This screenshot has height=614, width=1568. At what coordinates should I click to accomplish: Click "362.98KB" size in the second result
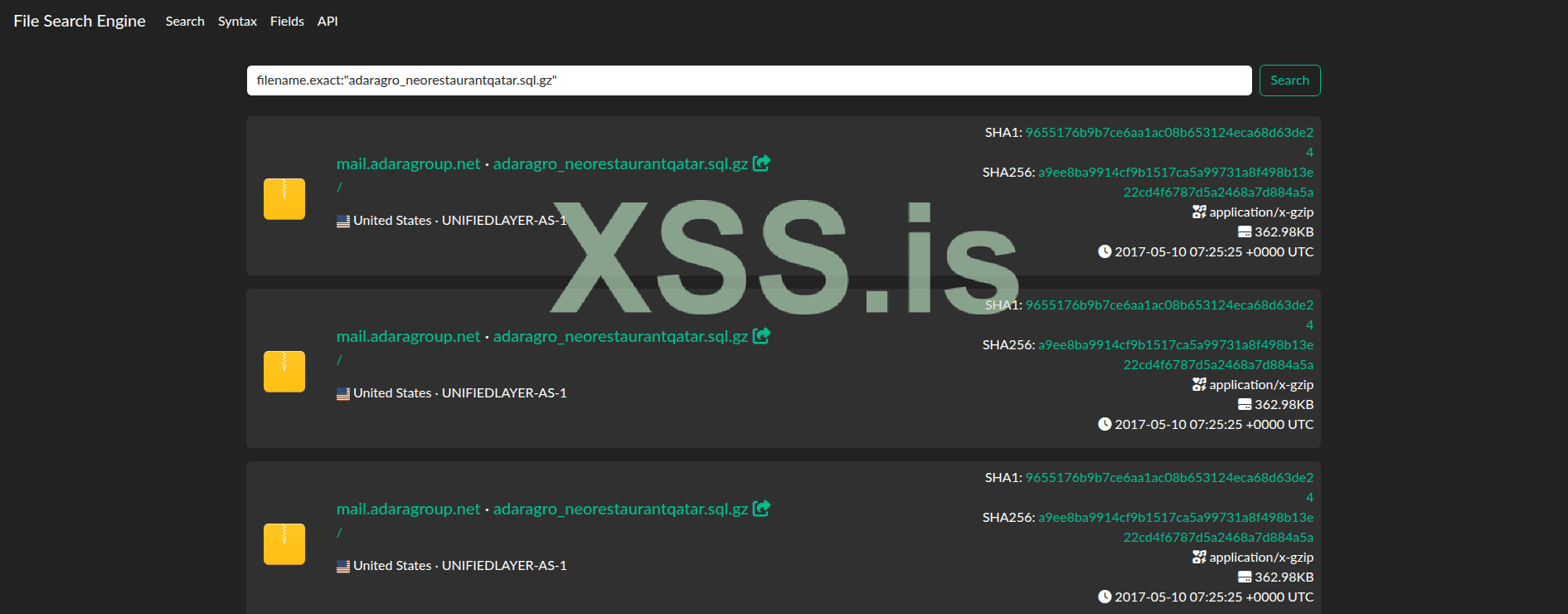pos(1284,405)
